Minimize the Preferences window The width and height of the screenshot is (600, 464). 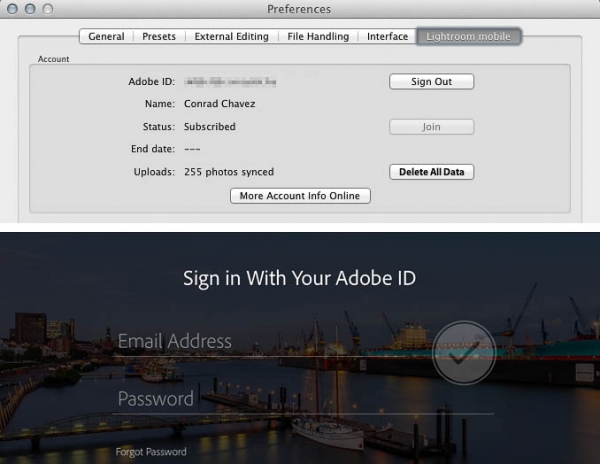(x=30, y=9)
